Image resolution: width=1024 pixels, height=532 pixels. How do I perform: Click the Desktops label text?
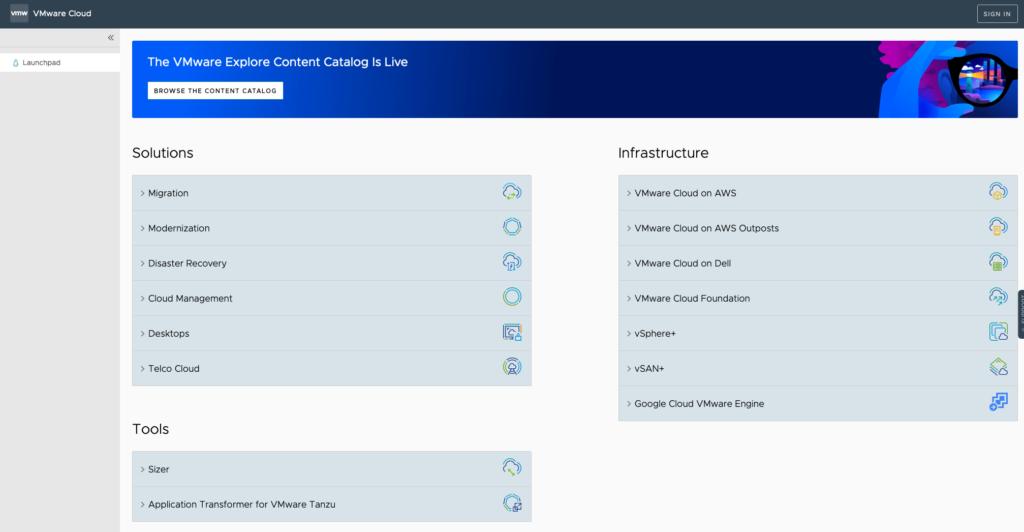click(x=168, y=334)
